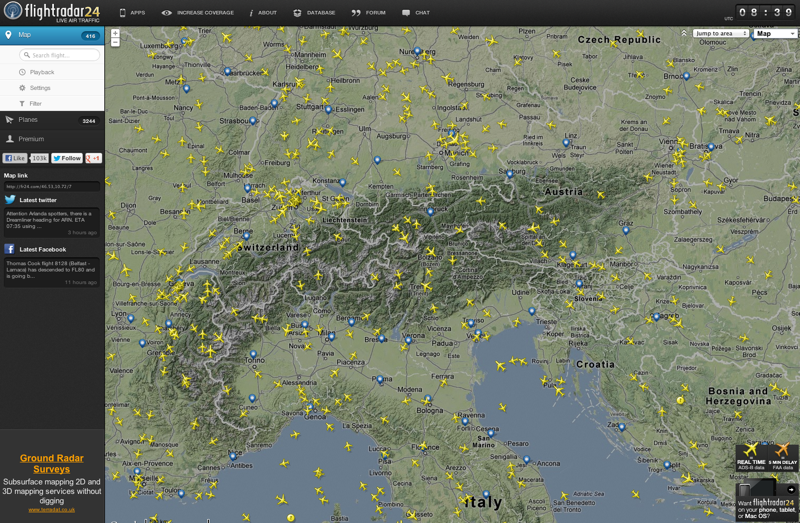Image resolution: width=800 pixels, height=523 pixels.
Task: Click the 103k like count
Action: (39, 158)
